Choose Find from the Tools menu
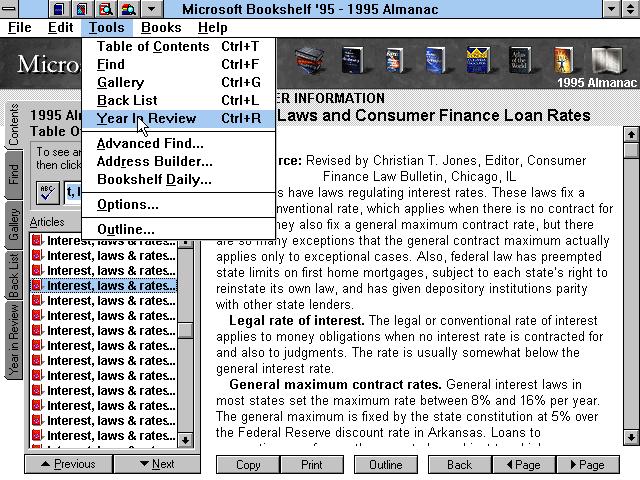 pyautogui.click(x=178, y=64)
